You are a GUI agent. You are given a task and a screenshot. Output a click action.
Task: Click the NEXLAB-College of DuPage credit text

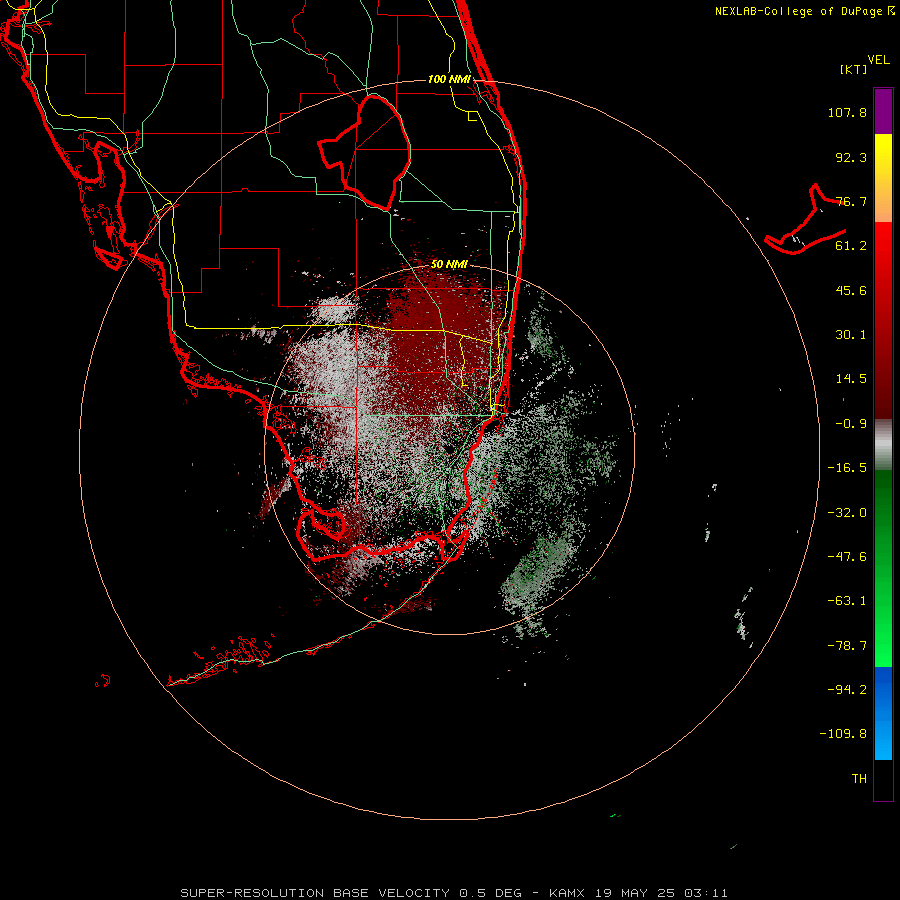click(x=805, y=11)
